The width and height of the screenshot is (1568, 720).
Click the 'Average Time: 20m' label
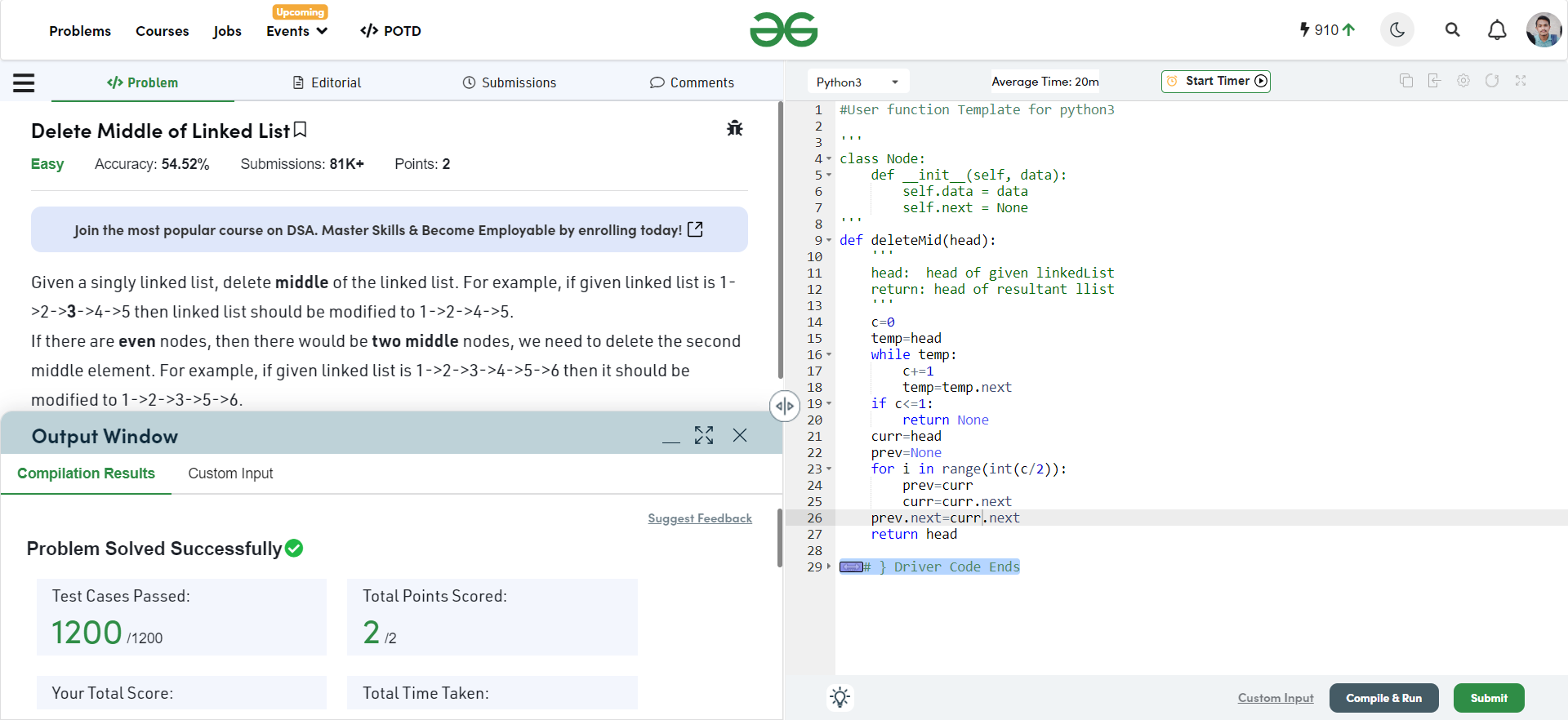tap(1045, 82)
